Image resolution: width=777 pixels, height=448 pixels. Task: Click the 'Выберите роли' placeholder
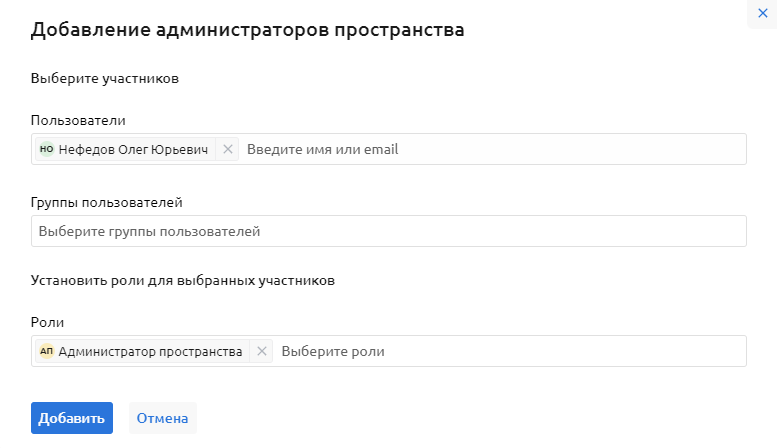tap(333, 351)
